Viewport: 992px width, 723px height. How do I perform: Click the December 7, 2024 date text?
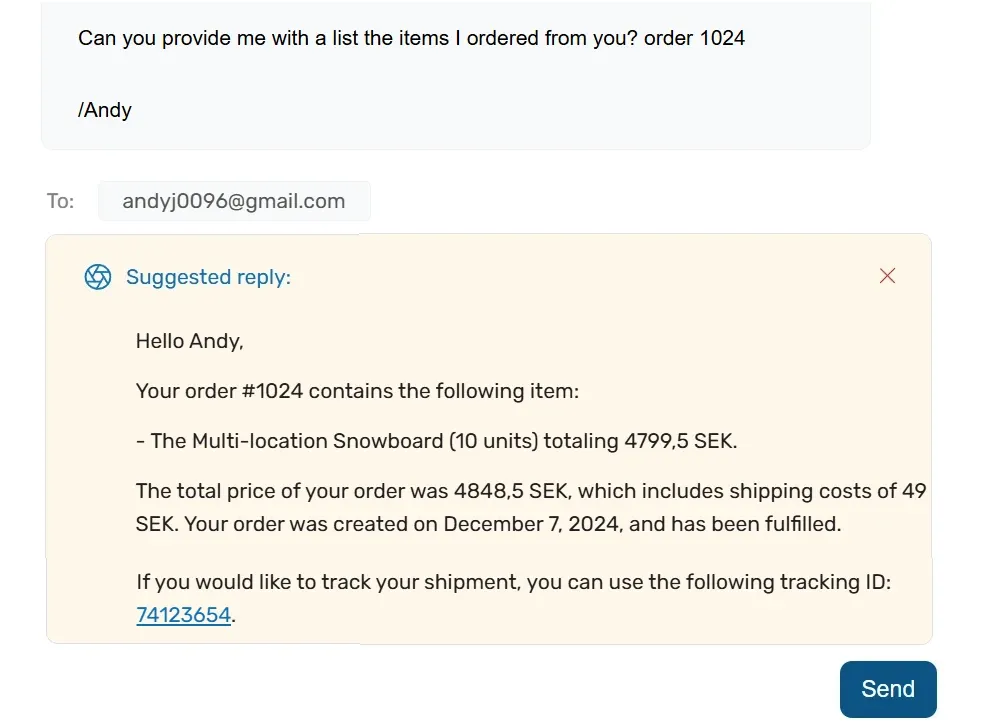click(531, 524)
